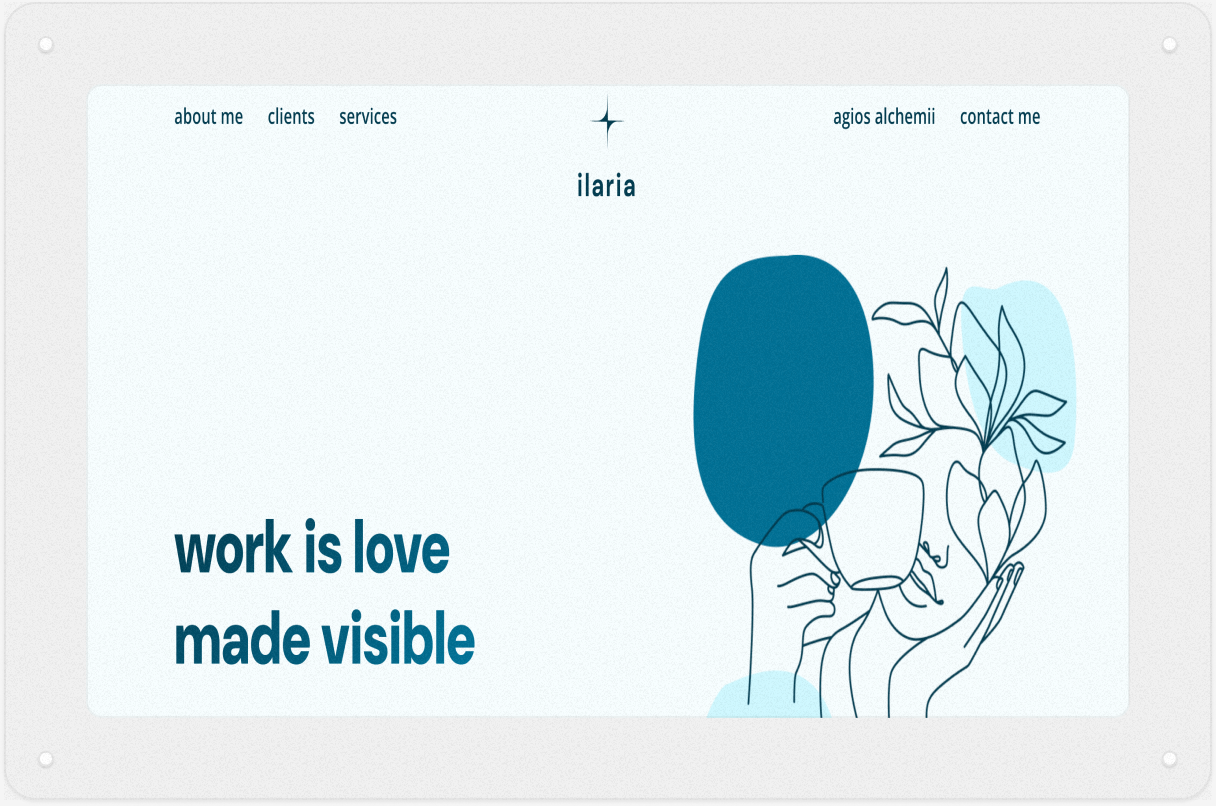
Task: Click the open hand on the right
Action: [x=985, y=620]
